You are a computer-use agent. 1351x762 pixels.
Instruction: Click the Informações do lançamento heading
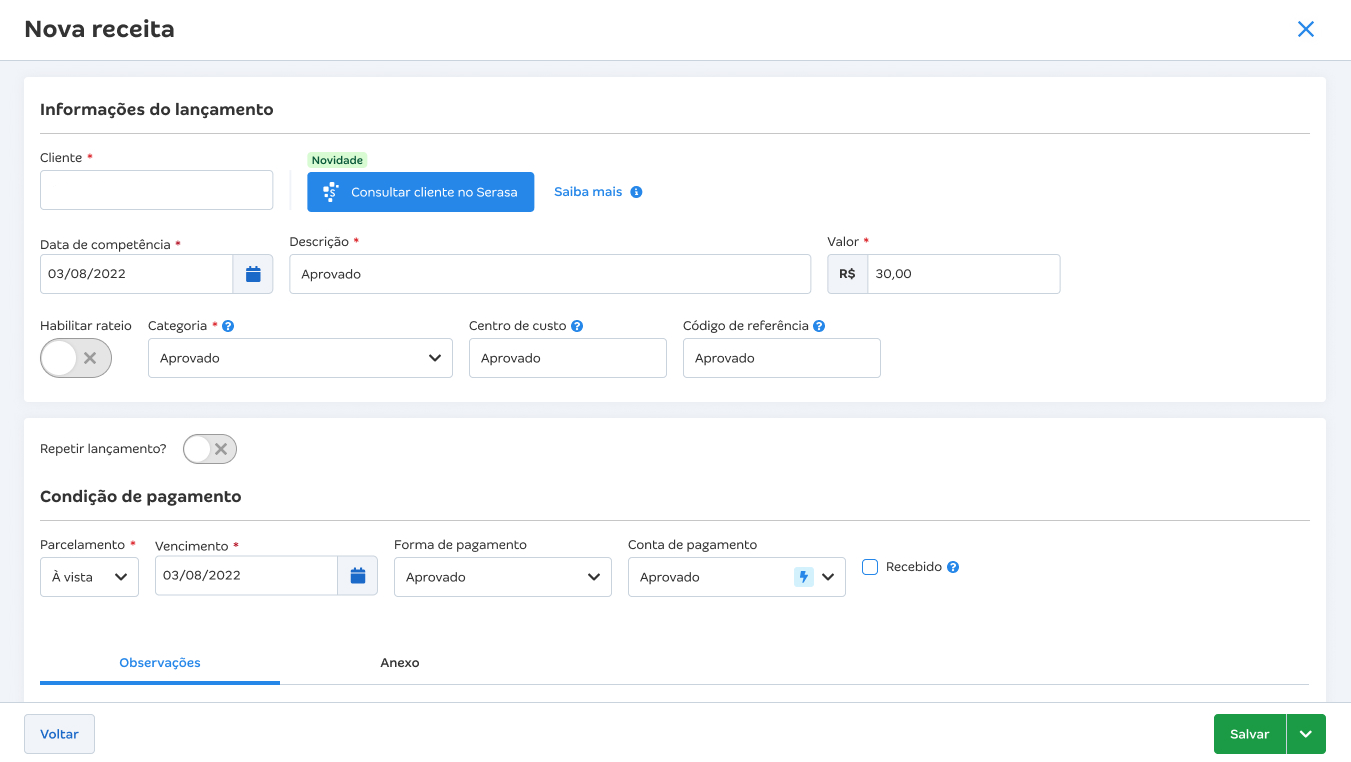[x=157, y=110]
